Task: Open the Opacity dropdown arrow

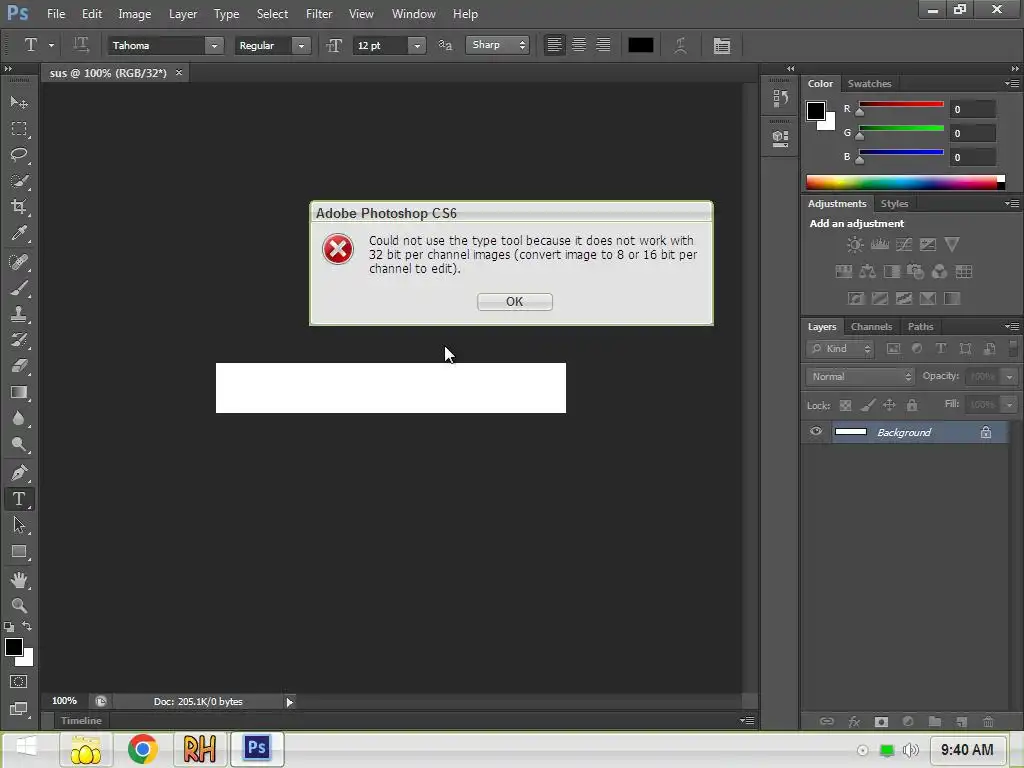Action: click(1009, 377)
